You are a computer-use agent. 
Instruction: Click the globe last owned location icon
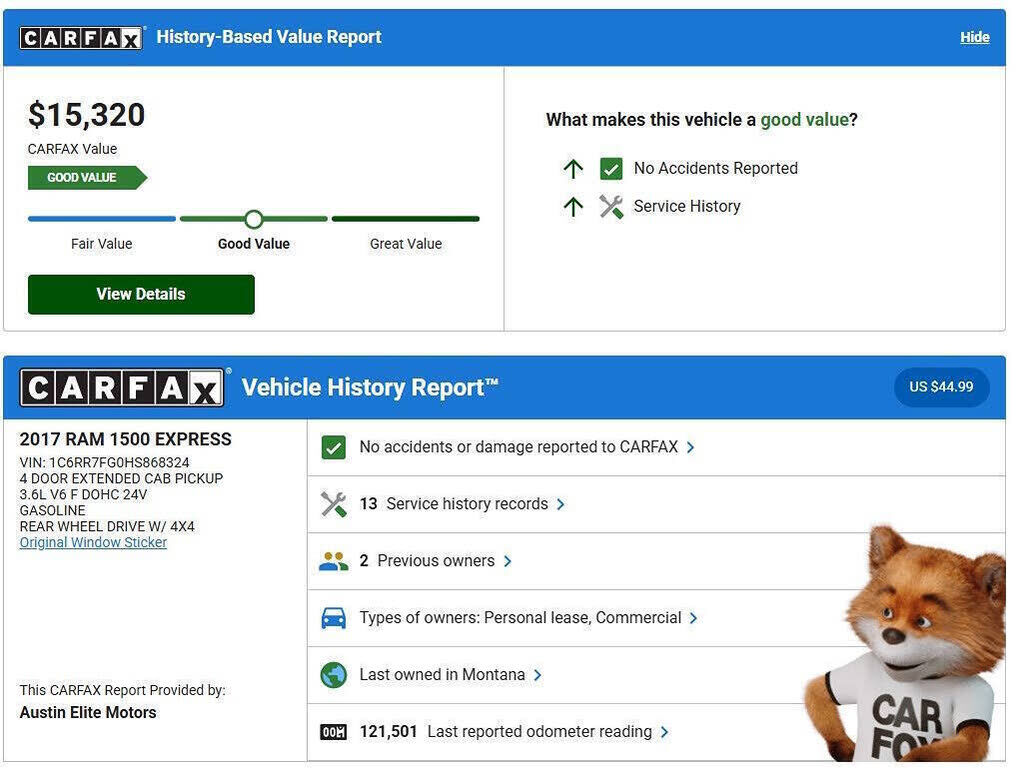click(x=333, y=675)
